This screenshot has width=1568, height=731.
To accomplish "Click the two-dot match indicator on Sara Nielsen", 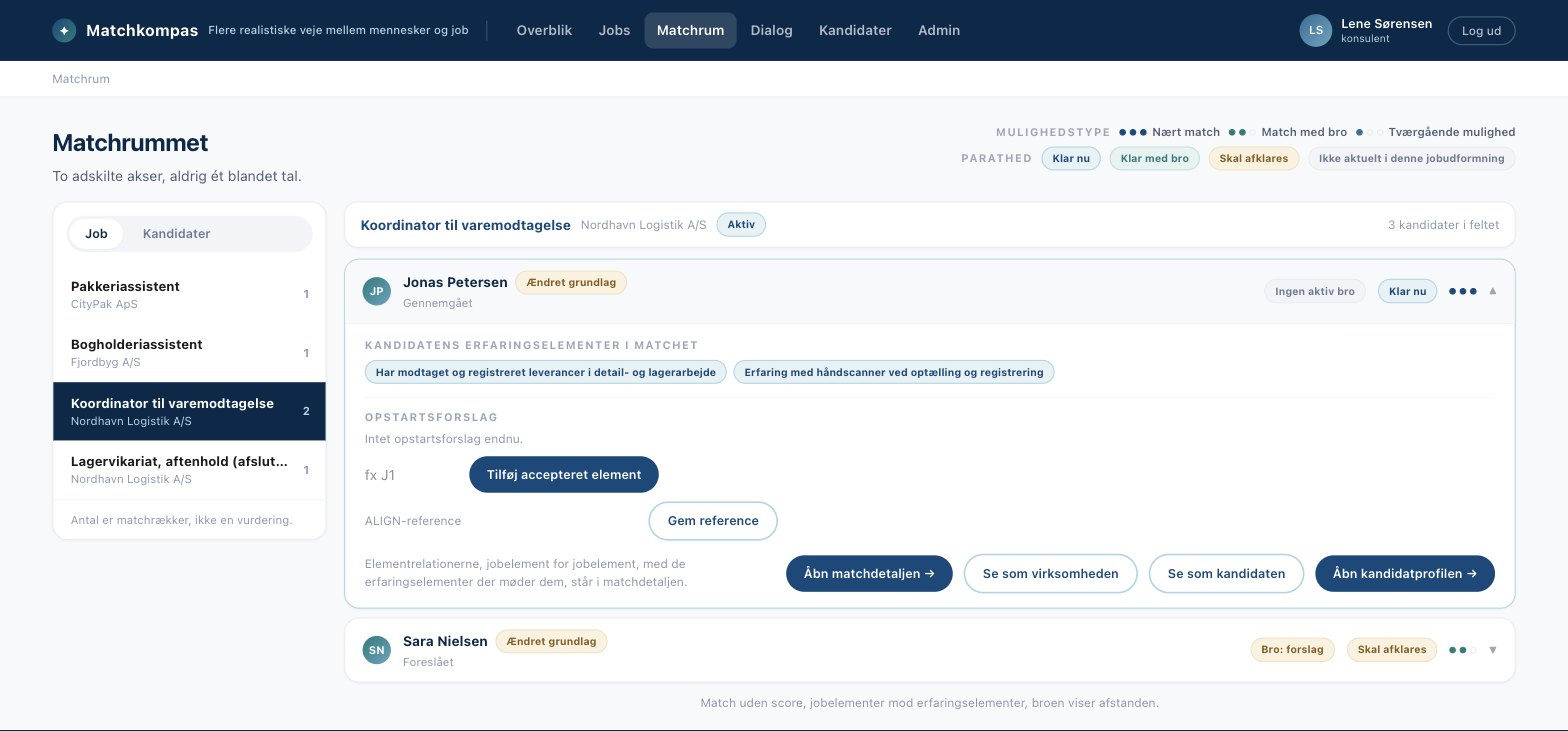I will pyautogui.click(x=1462, y=650).
